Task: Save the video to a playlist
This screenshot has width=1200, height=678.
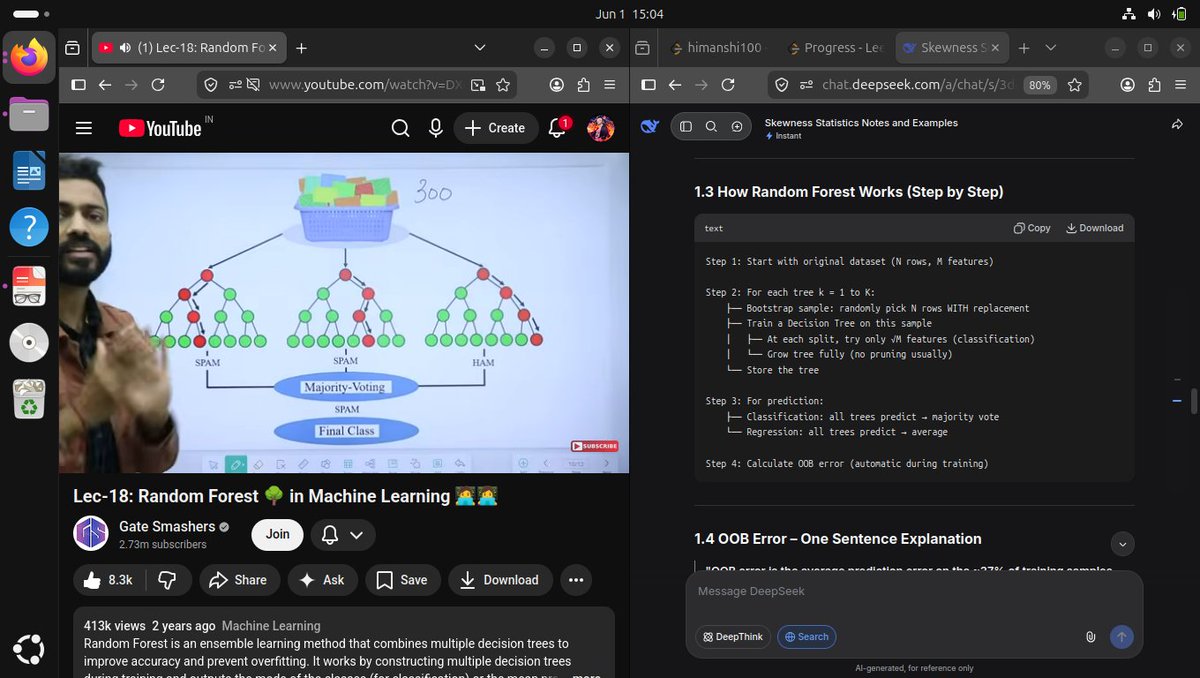Action: click(x=401, y=580)
